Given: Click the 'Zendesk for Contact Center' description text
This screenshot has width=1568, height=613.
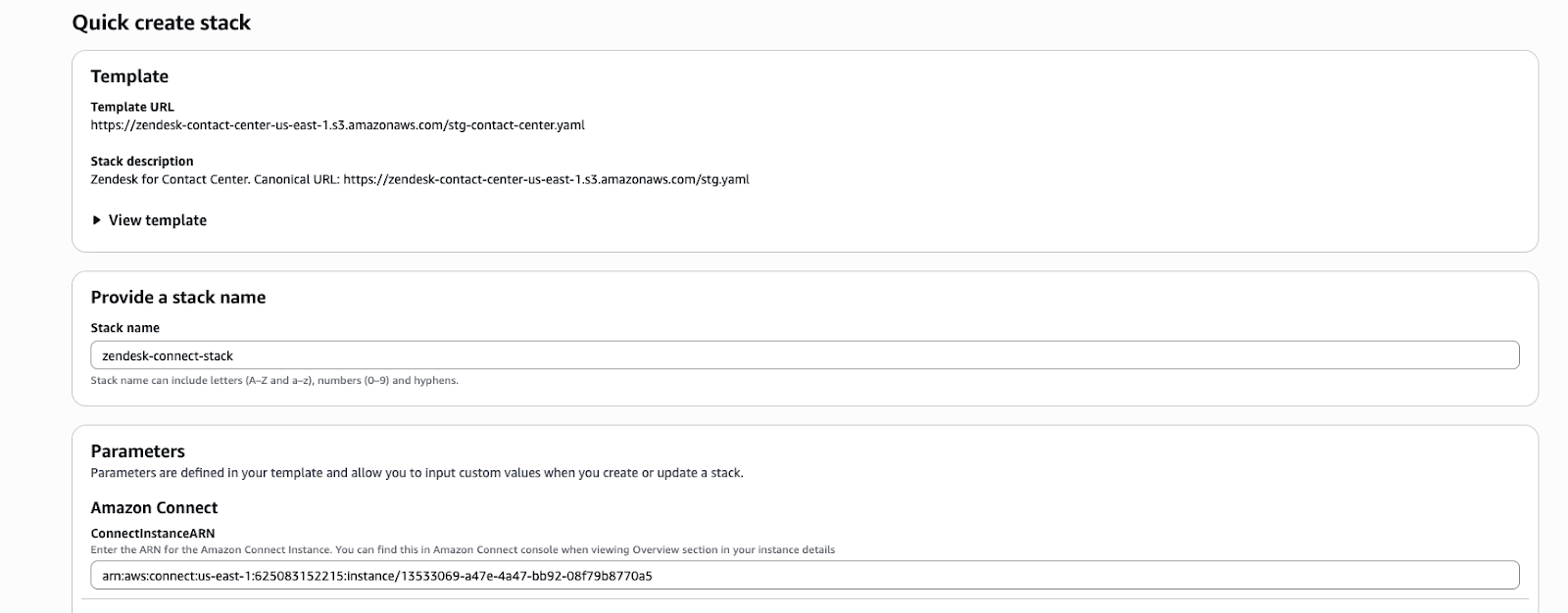Looking at the screenshot, I should [x=170, y=179].
